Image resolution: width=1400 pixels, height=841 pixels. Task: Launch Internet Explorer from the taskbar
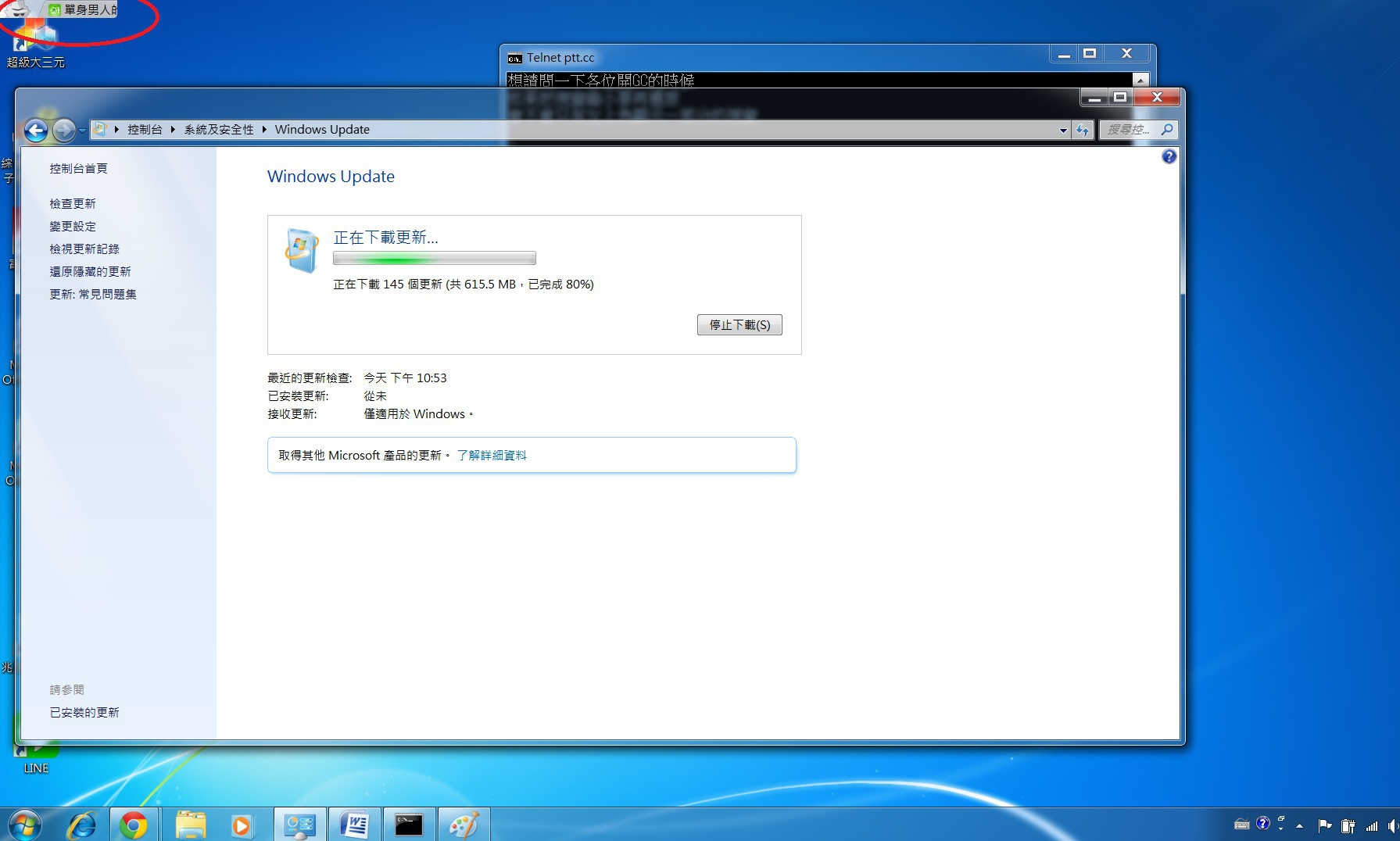[x=82, y=825]
